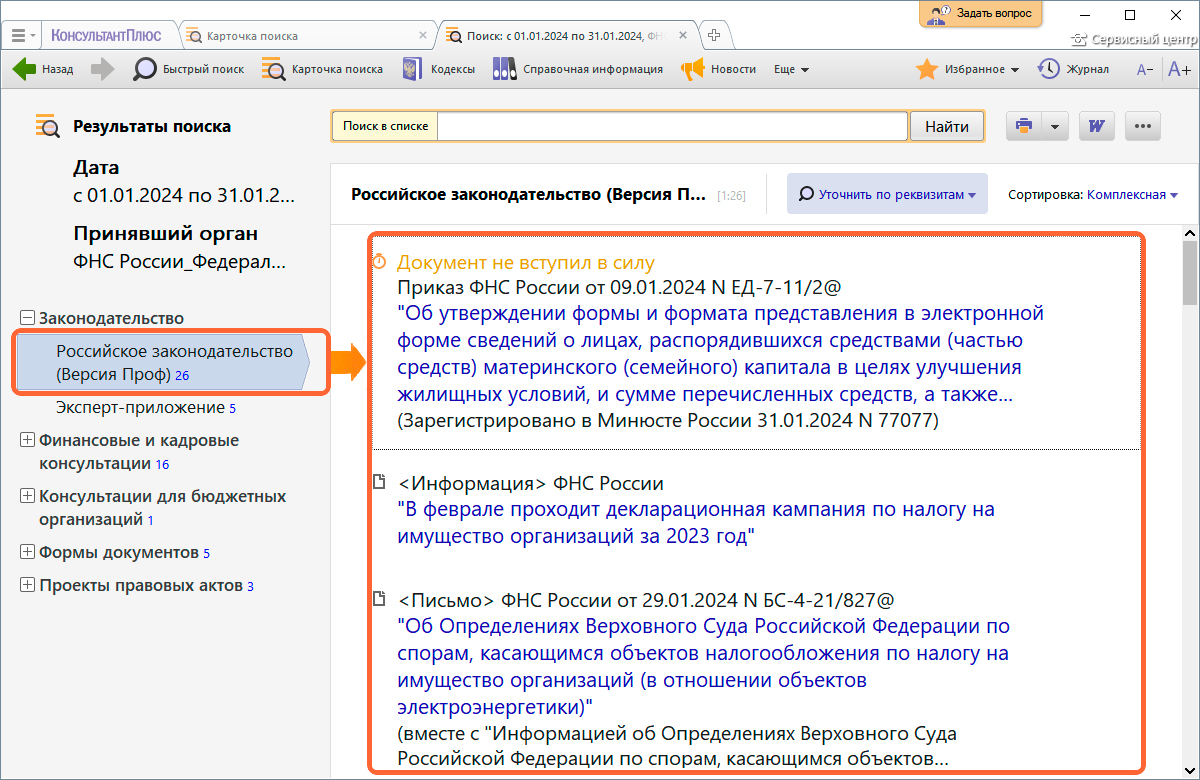Open Уточнить по реквизитам dropdown
The image size is (1200, 780).
tap(887, 194)
